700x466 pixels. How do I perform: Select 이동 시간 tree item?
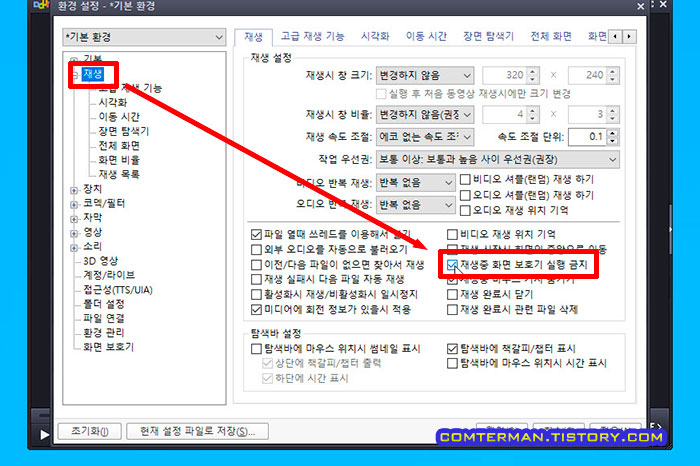click(x=119, y=117)
